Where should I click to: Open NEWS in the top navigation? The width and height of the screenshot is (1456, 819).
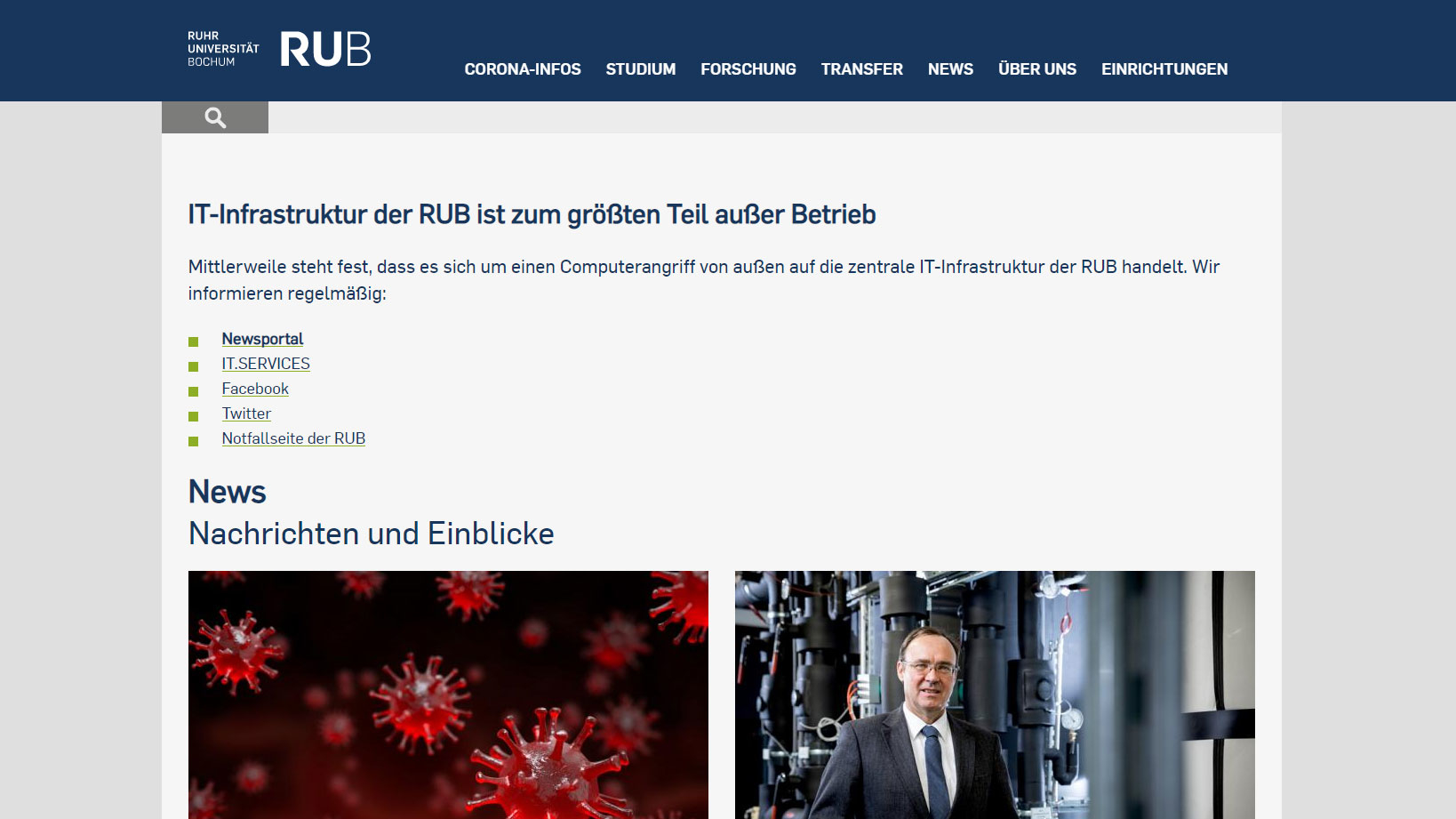[x=950, y=69]
